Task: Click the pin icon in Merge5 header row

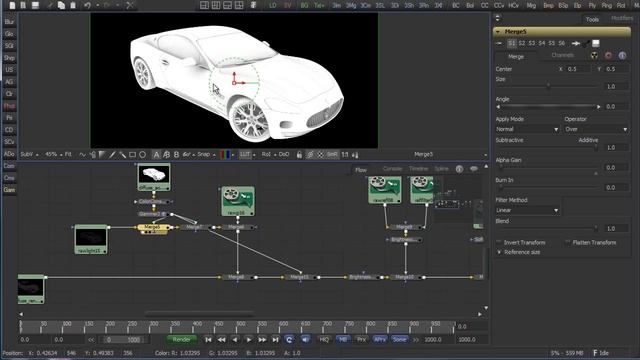Action: (575, 43)
